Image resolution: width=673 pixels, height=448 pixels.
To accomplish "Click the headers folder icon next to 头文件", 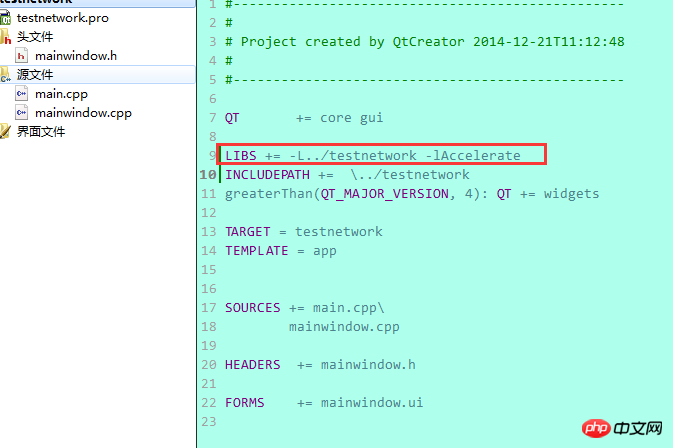I will point(6,37).
